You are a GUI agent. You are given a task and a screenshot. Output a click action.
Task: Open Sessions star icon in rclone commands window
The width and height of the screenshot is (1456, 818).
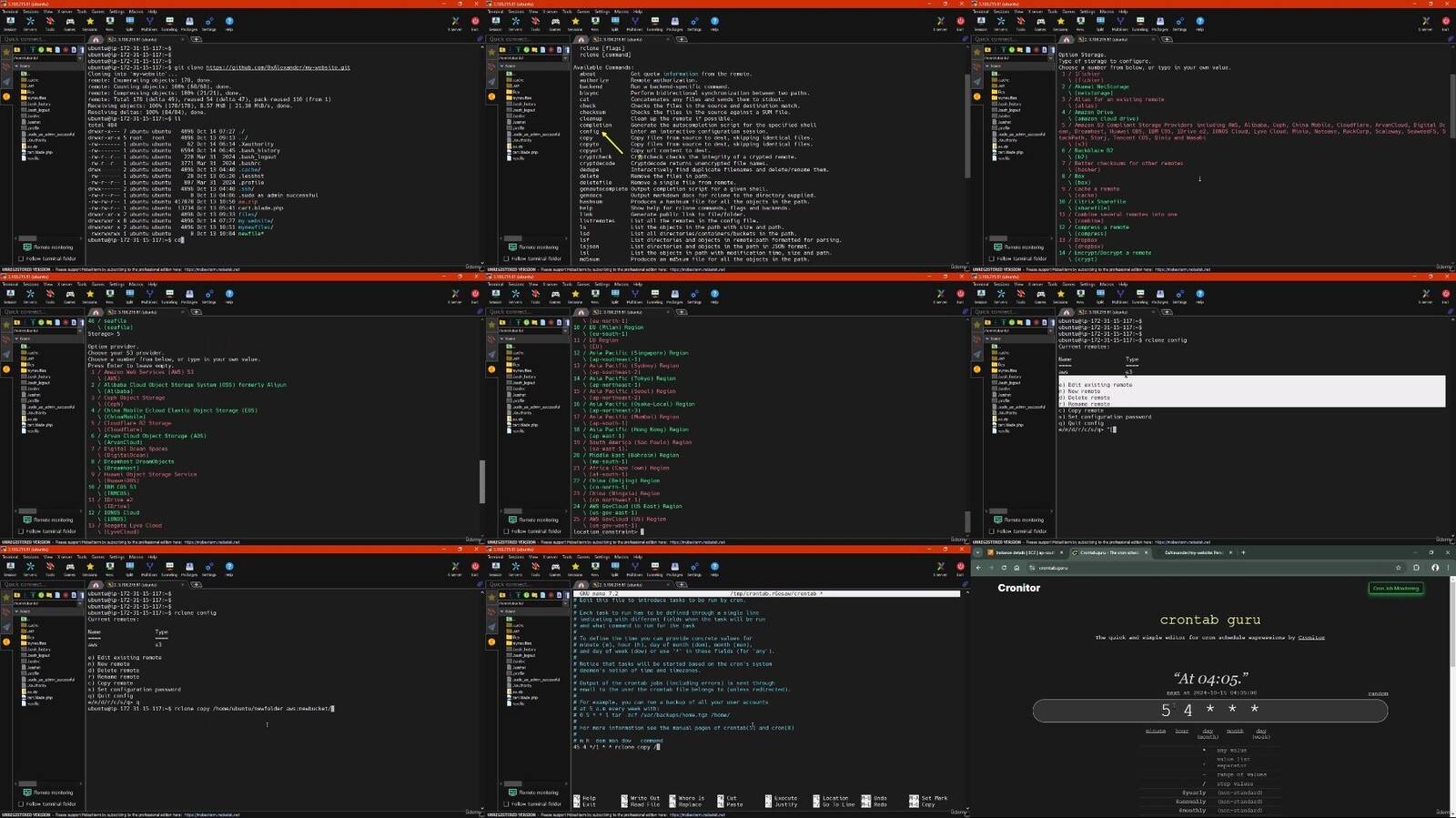coord(575,22)
